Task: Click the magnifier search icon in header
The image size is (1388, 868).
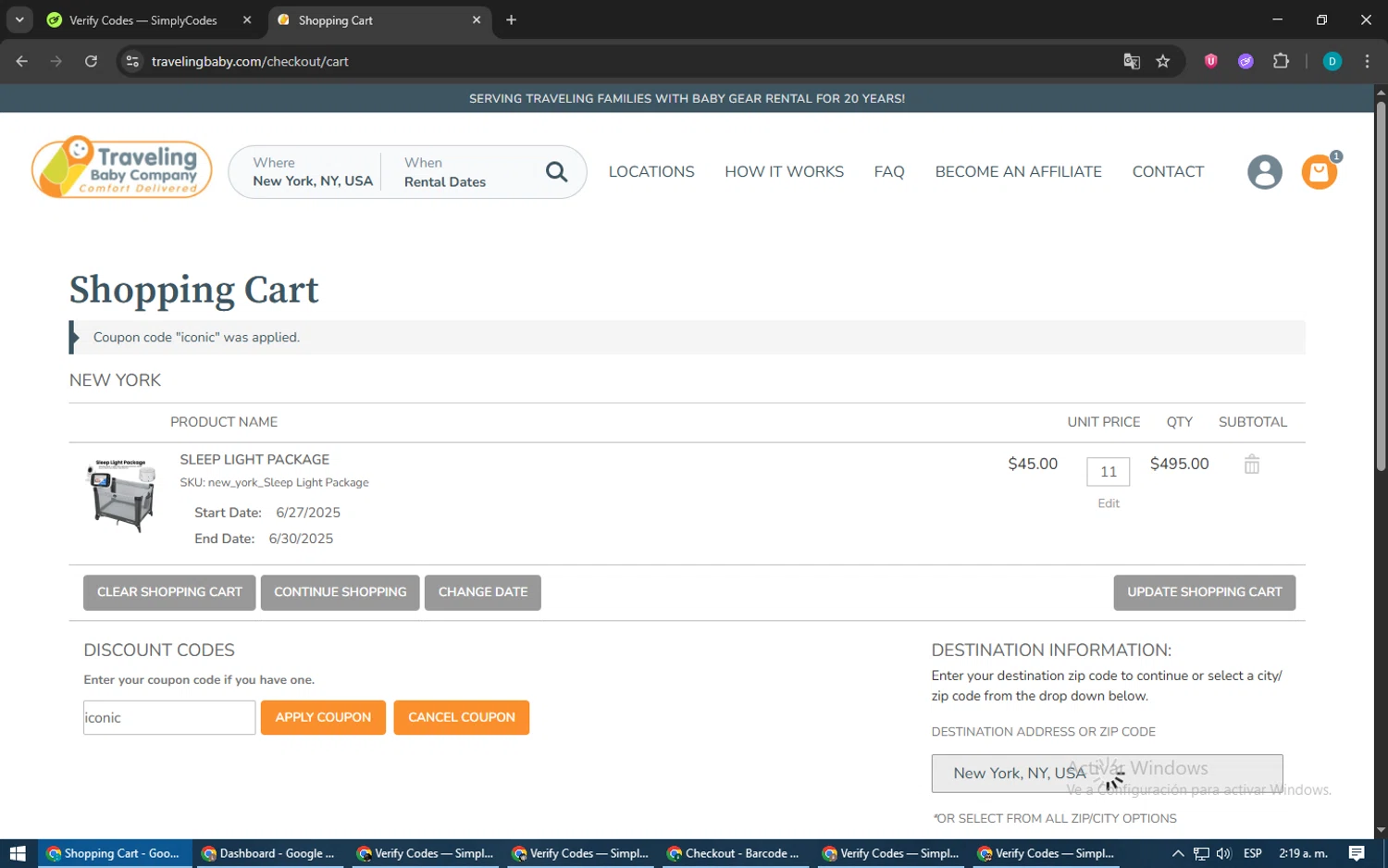Action: coord(556,171)
